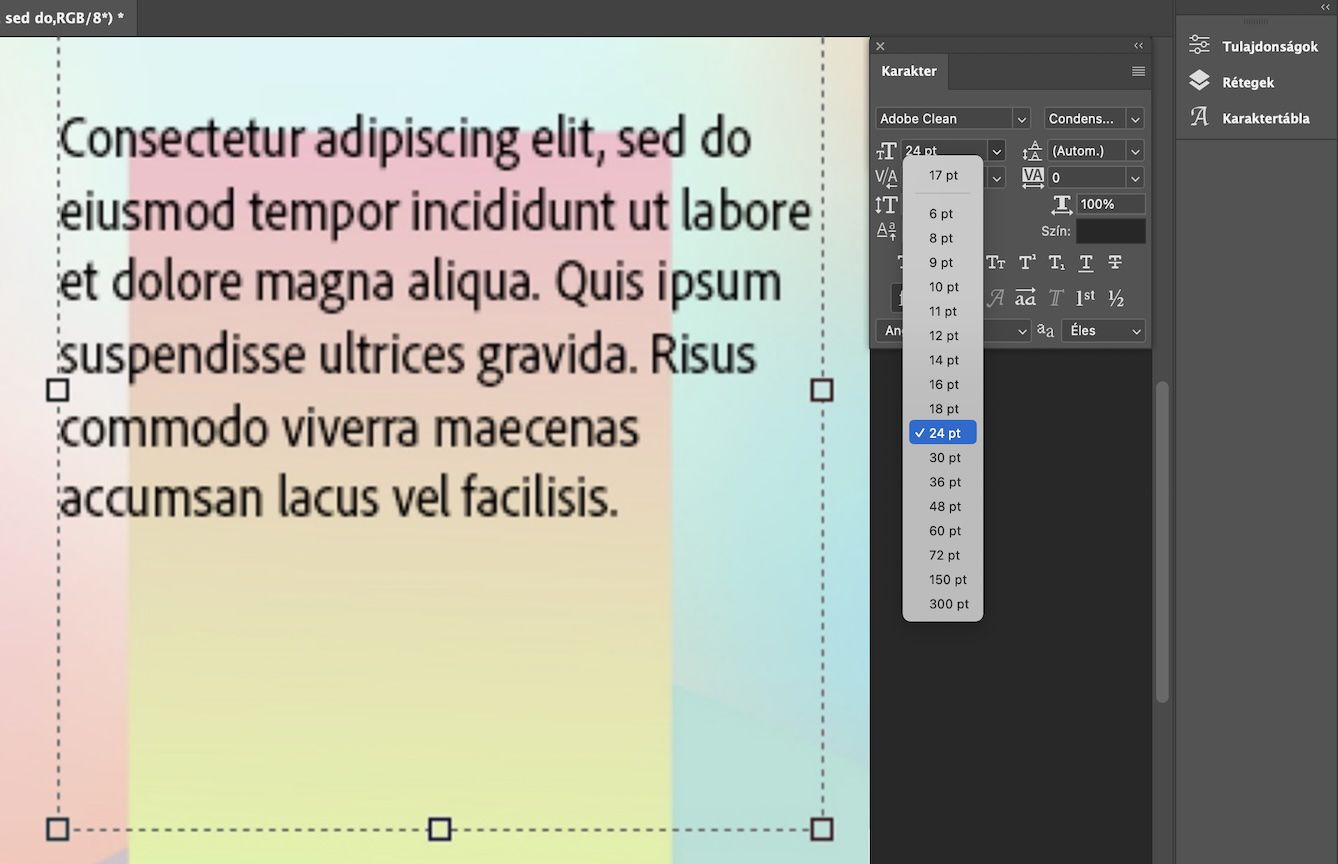Choose 150 pt font size
The height and width of the screenshot is (864, 1338).
[x=943, y=579]
